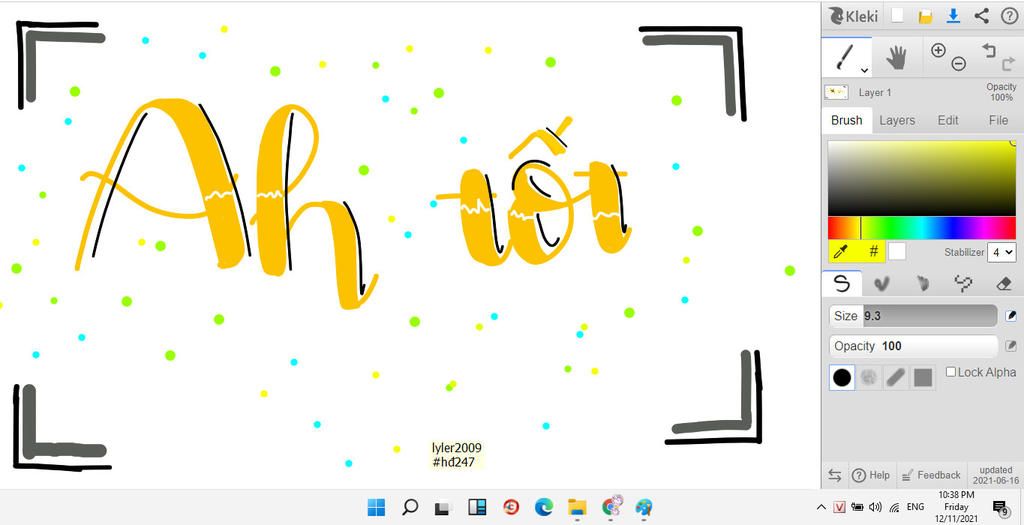Viewport: 1024px width, 525px height.
Task: Open the Widgets panel from the taskbar
Action: [477, 507]
